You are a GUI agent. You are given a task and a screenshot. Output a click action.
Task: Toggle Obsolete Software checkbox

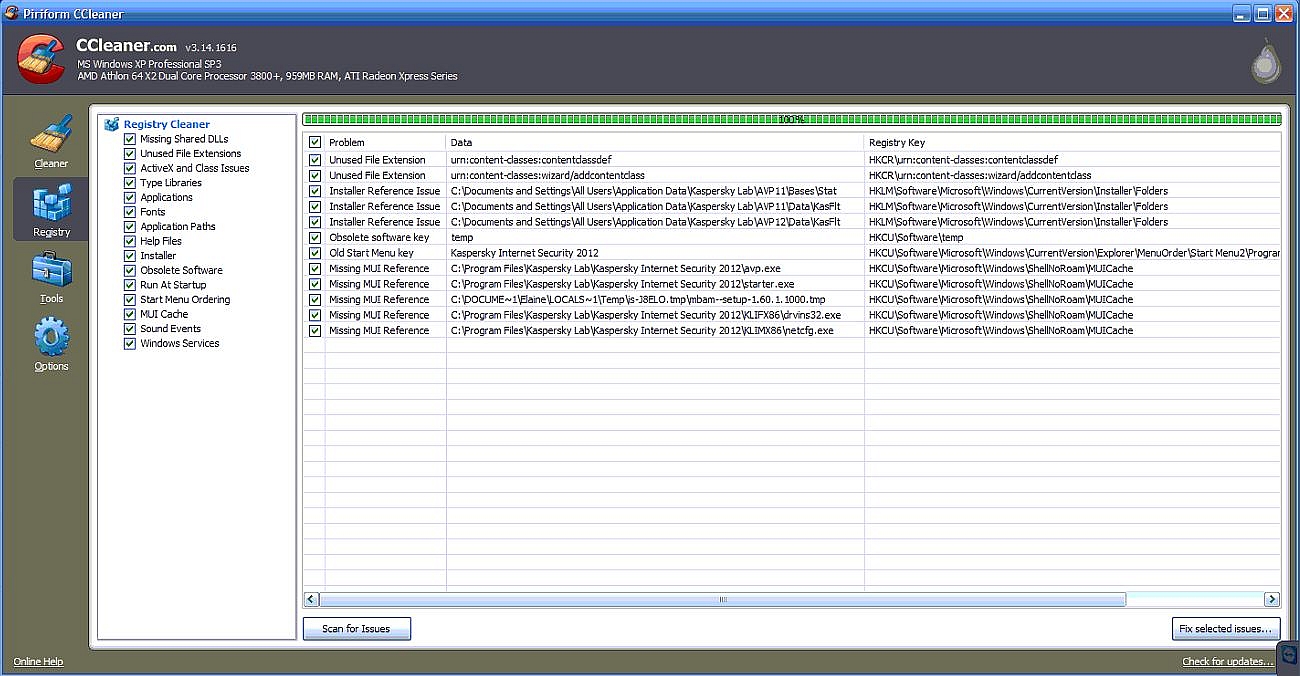click(130, 270)
